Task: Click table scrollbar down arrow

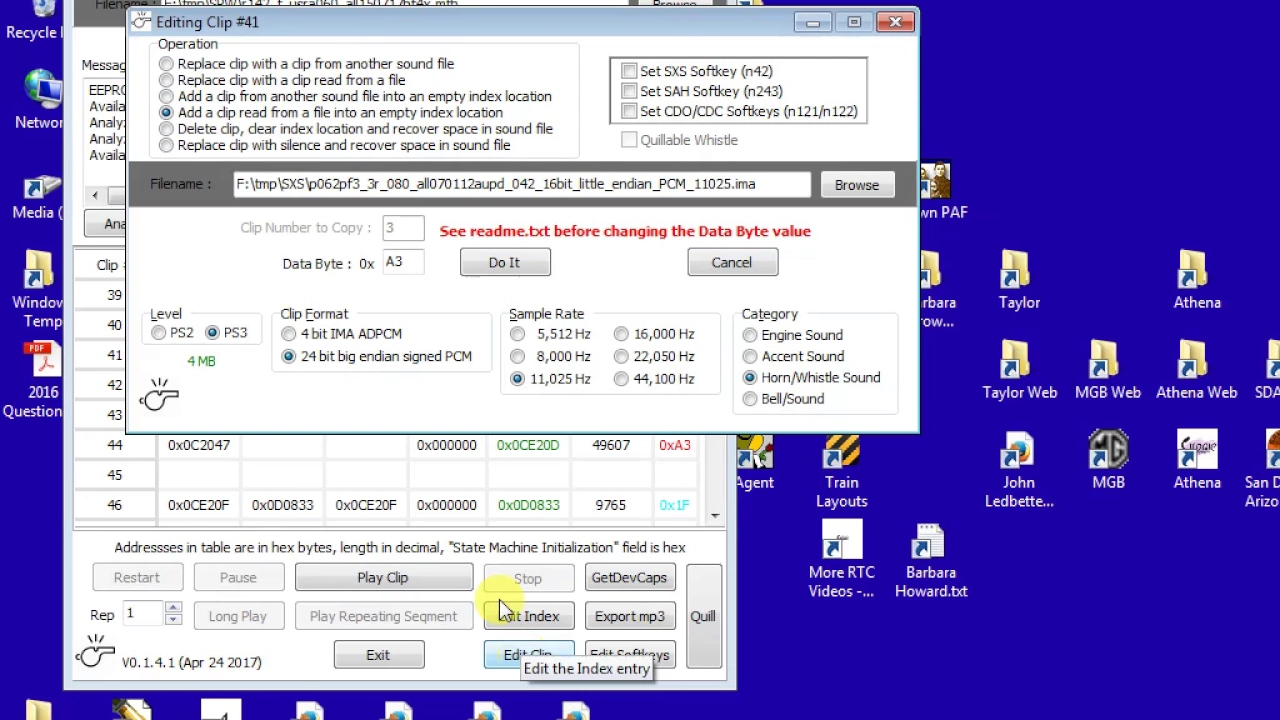Action: pos(714,515)
